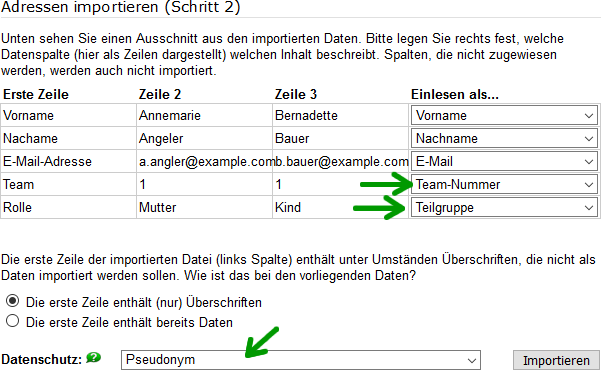The image size is (601, 370).
Task: Click the 'Erste Zeile' column header
Action: (x=36, y=94)
